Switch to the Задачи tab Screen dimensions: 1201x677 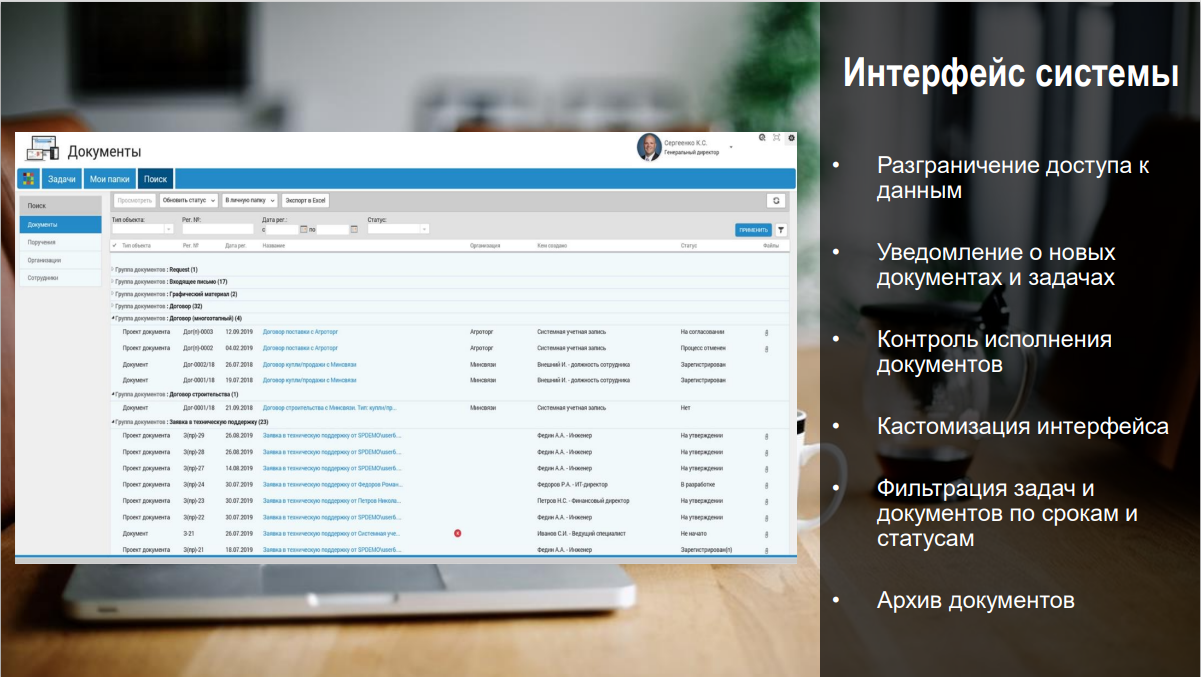62,178
